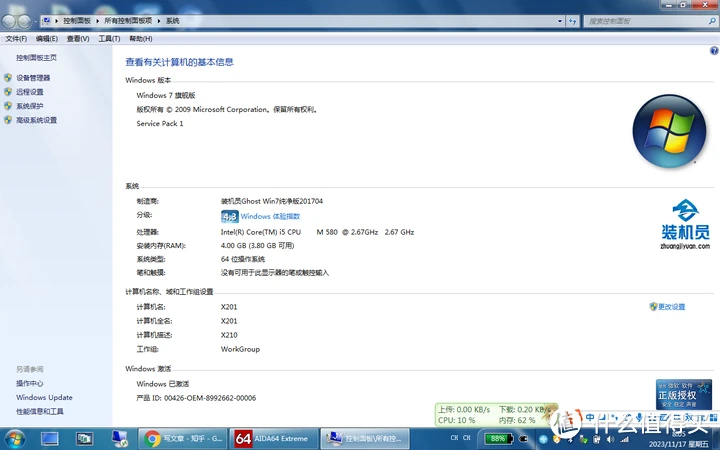Open Windows 体验指数 link
720x450 pixels.
tap(270, 216)
